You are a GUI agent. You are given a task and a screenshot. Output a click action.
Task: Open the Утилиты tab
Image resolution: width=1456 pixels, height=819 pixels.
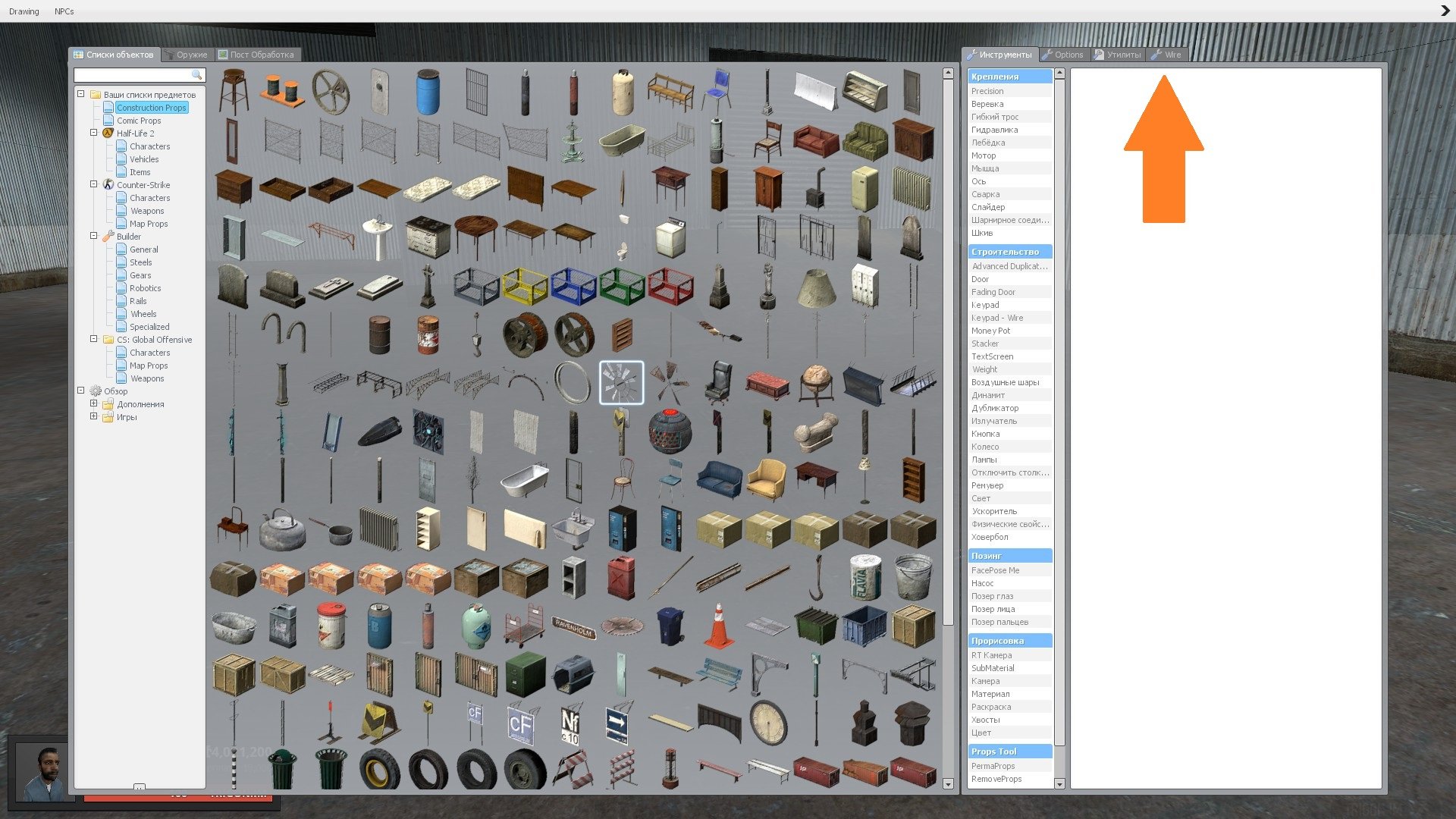[1117, 55]
